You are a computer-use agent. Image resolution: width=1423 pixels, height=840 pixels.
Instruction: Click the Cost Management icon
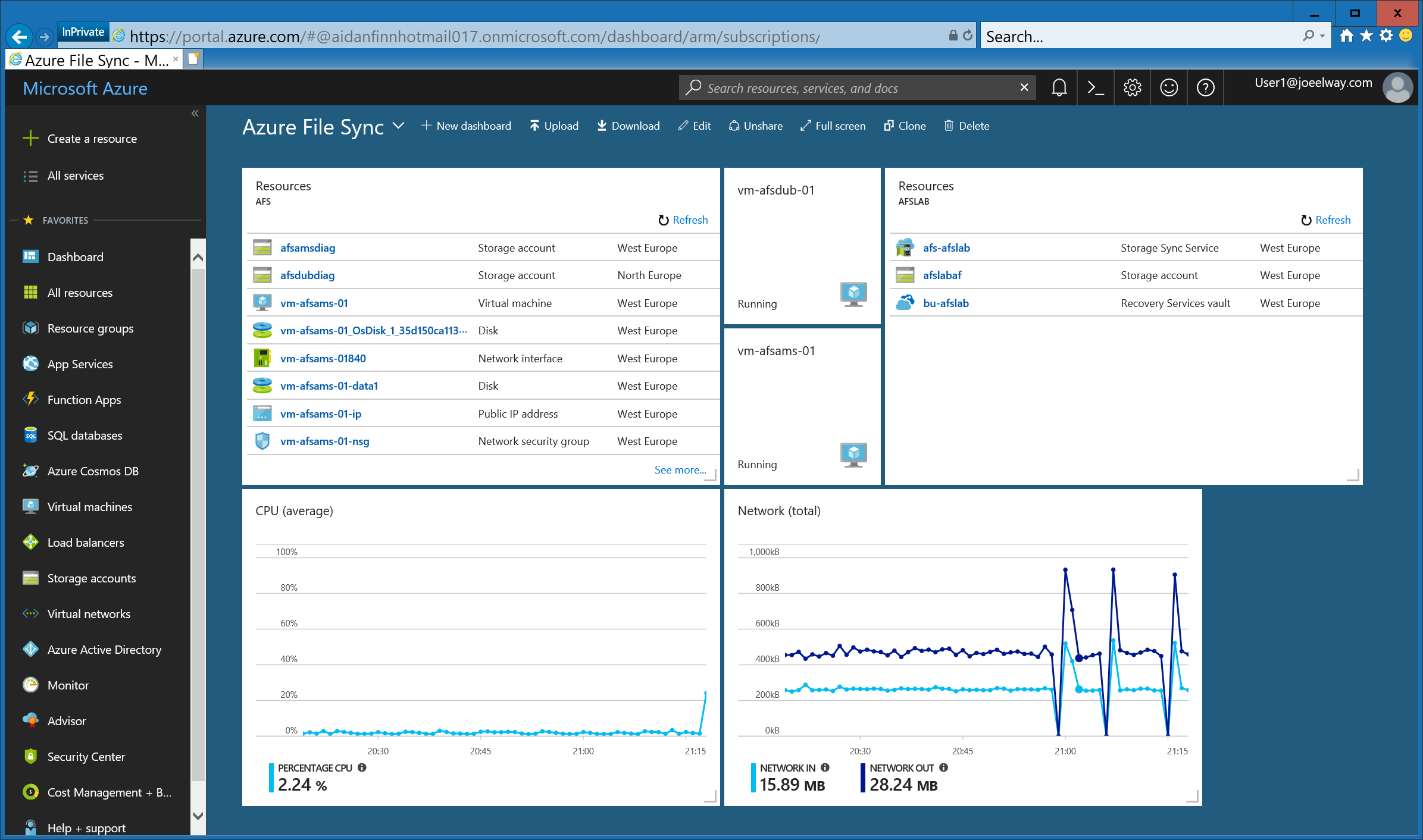(x=30, y=792)
